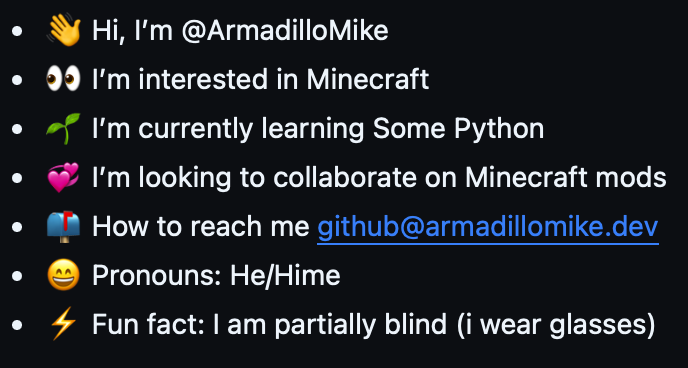The width and height of the screenshot is (688, 368).
Task: Click the "currently learning Some Python" line
Action: [318, 129]
